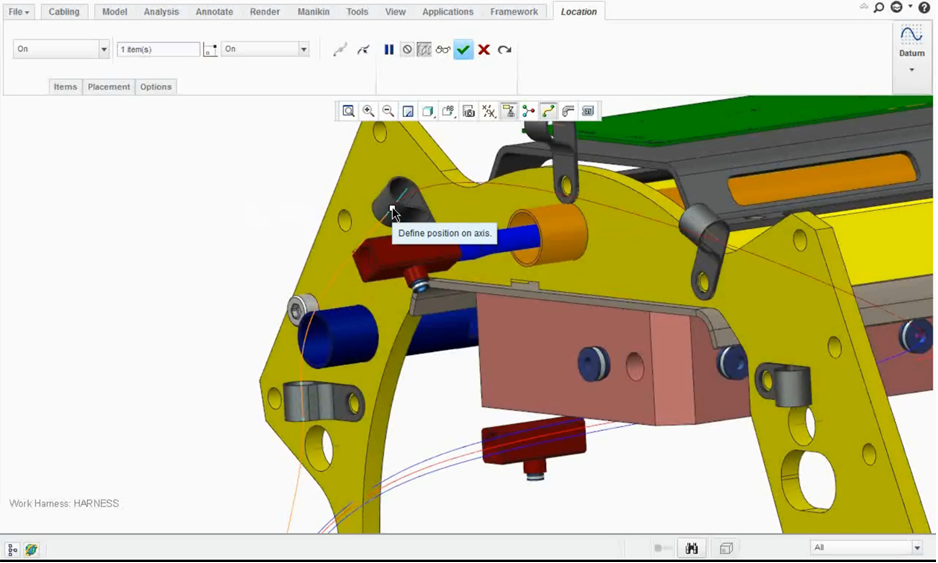Switch to the Cabling ribbon tab
The image size is (938, 563).
click(63, 11)
